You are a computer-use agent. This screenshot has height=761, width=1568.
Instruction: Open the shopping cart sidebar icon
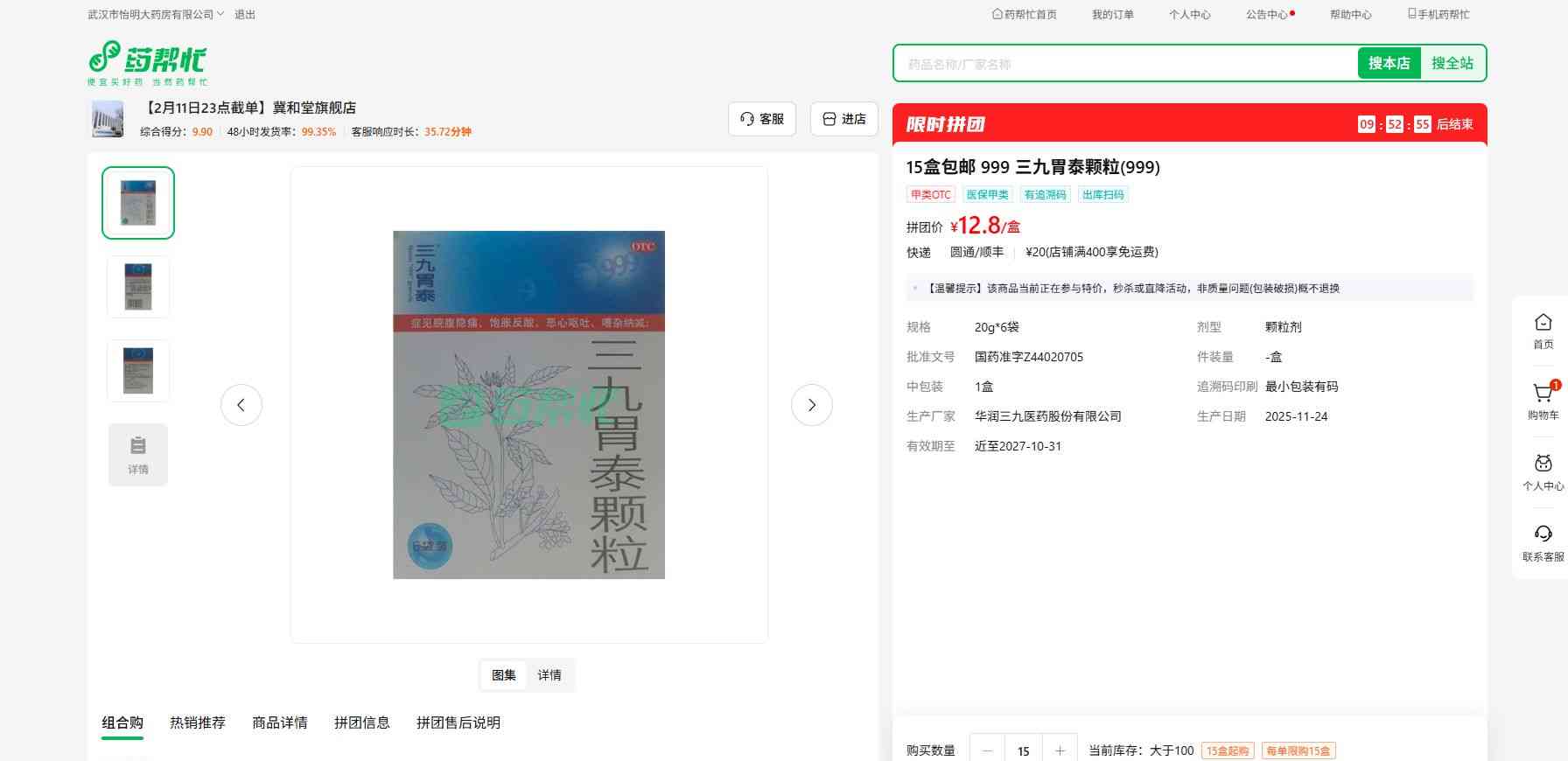pyautogui.click(x=1543, y=394)
